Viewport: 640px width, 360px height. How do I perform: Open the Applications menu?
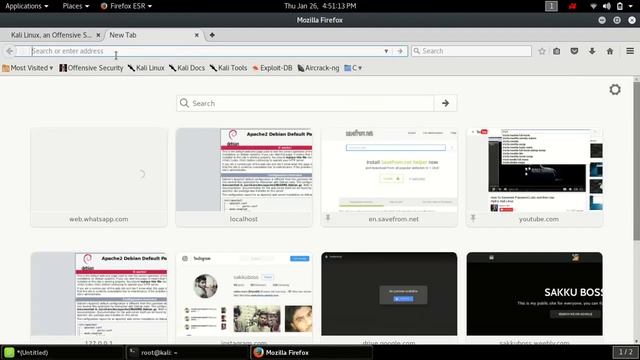click(x=27, y=6)
